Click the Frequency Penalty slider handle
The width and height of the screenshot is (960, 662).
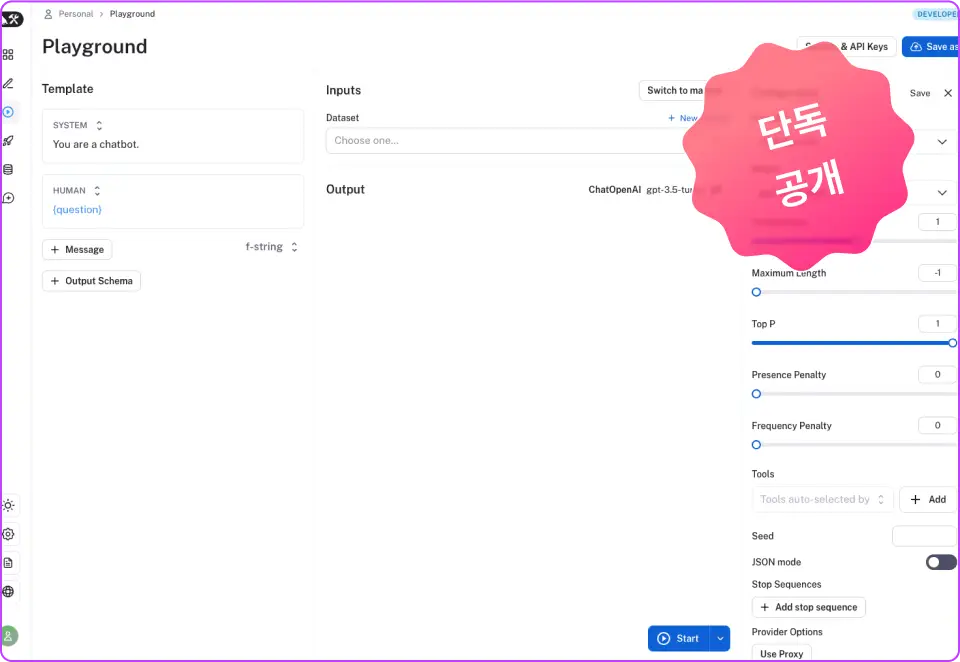click(x=756, y=445)
